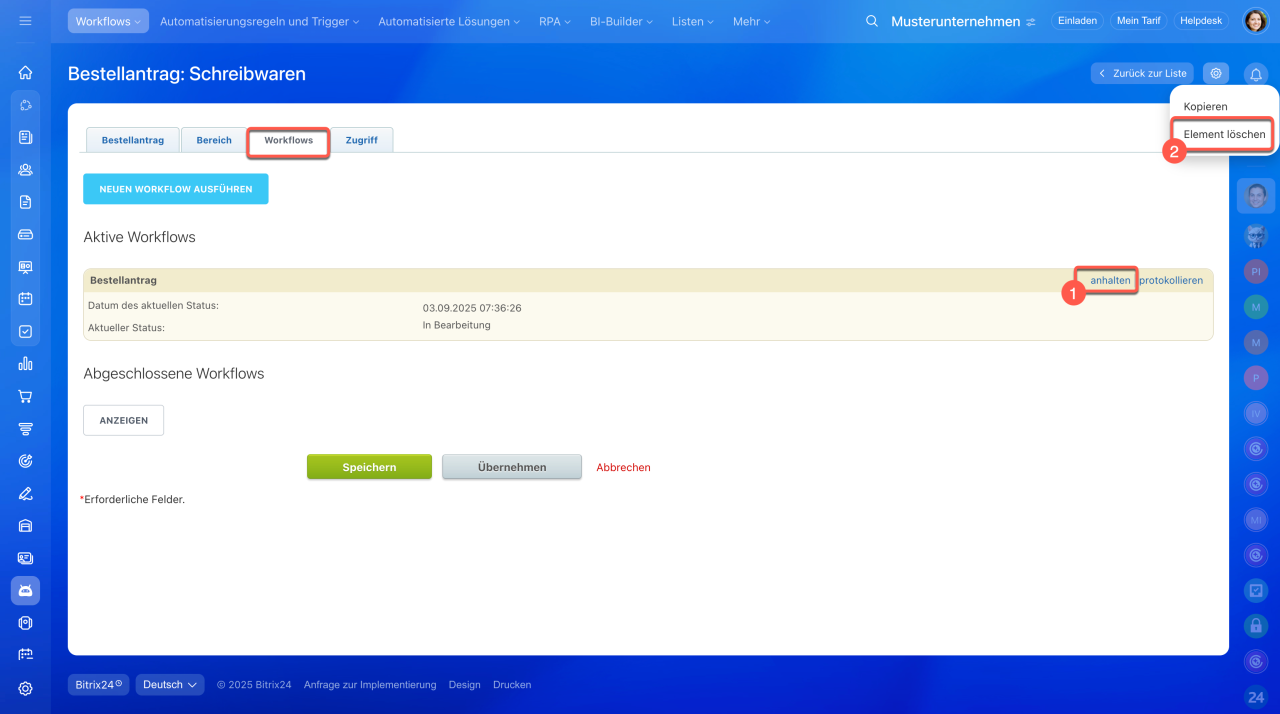Open the calendar icon in left sidebar
Viewport: 1280px width, 714px height.
tap(25, 298)
